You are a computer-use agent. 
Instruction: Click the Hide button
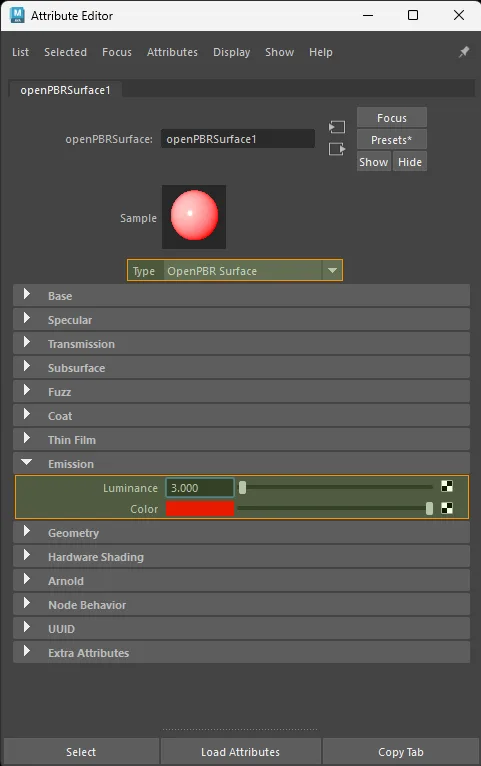tap(410, 162)
